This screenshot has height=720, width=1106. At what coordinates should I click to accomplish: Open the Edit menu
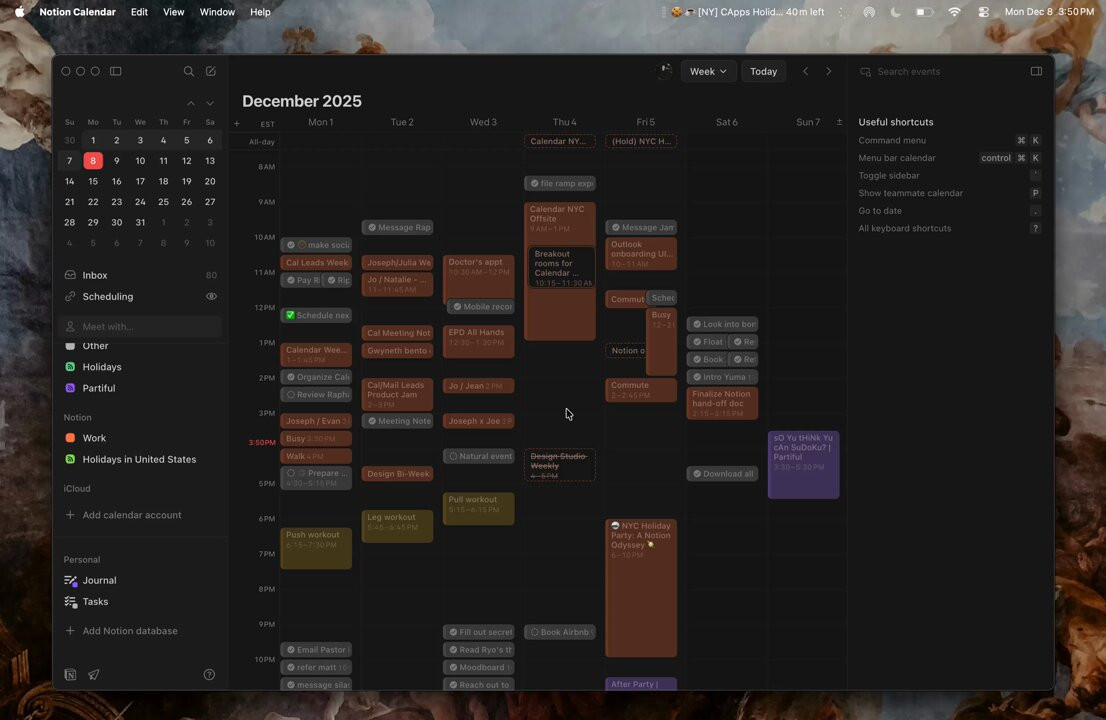139,12
